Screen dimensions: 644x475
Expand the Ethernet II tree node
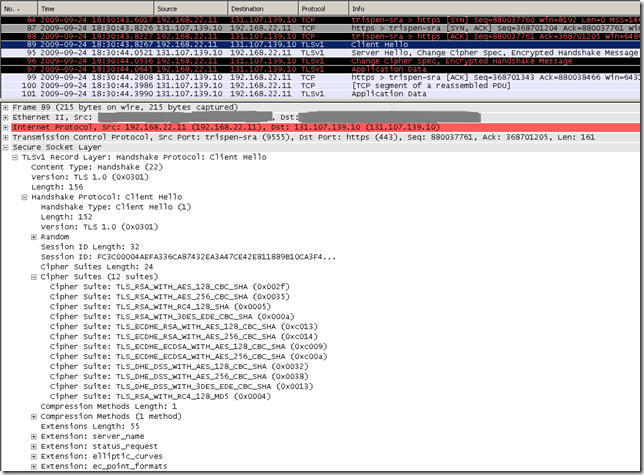[x=6, y=117]
